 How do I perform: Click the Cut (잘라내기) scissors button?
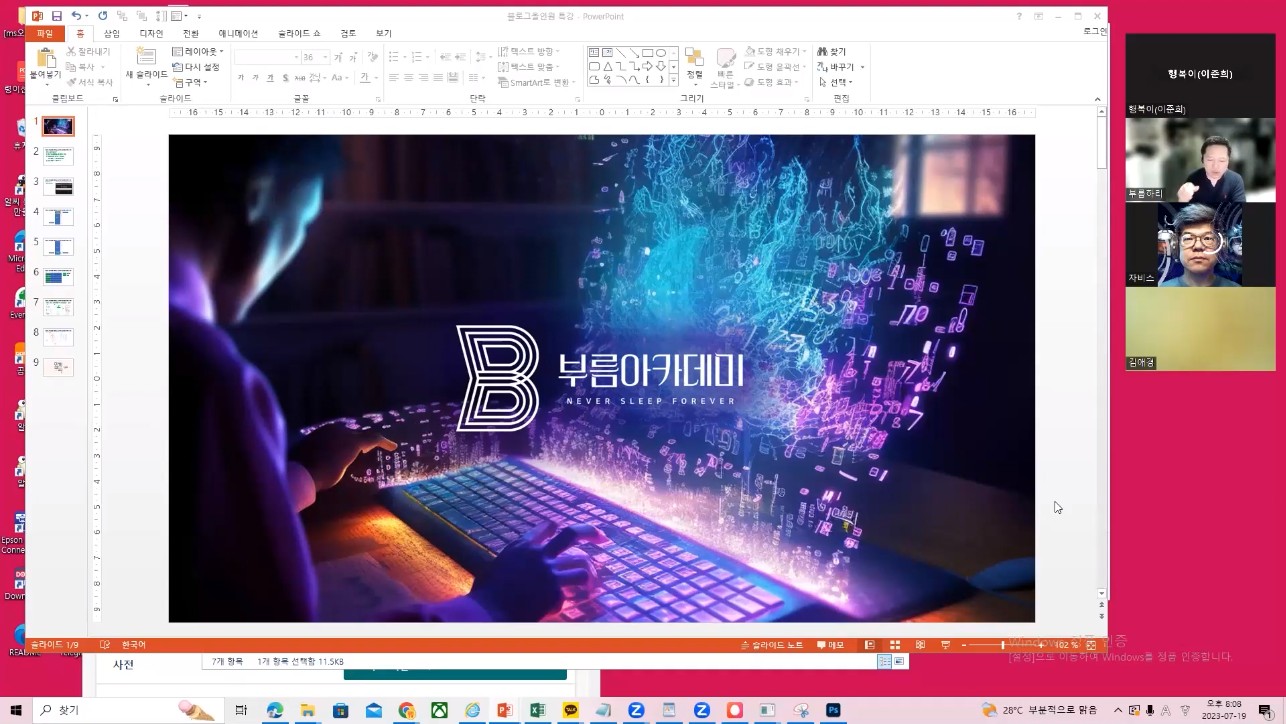click(x=88, y=51)
